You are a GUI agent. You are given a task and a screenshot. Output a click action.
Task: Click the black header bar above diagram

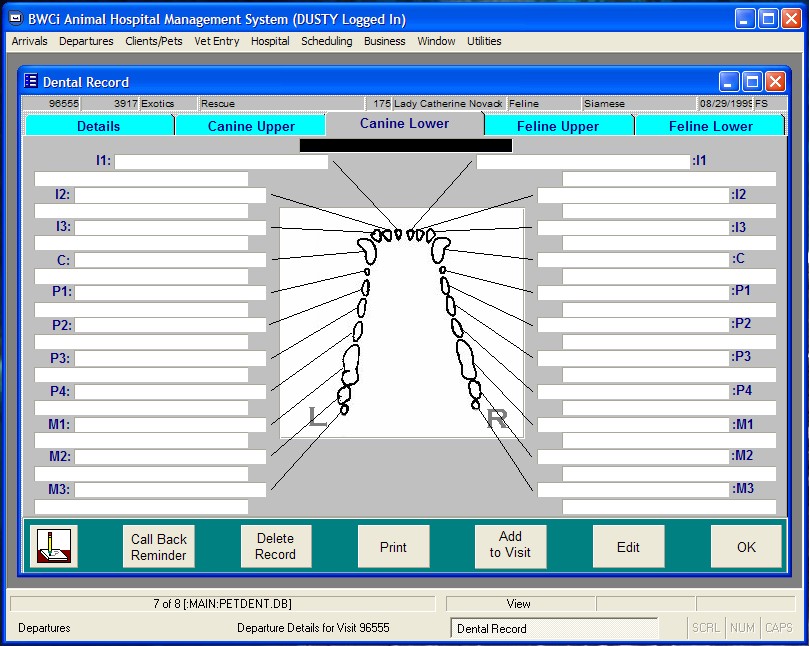pos(406,146)
